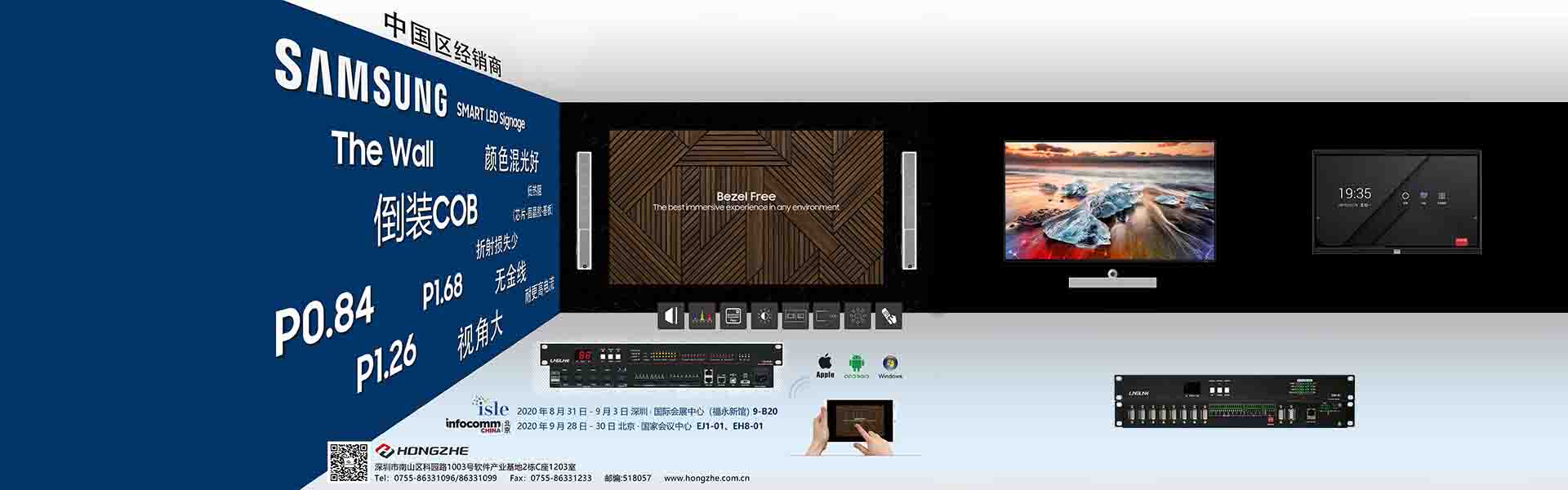Open the display settings panel icon
1568x490 pixels.
click(x=733, y=316)
